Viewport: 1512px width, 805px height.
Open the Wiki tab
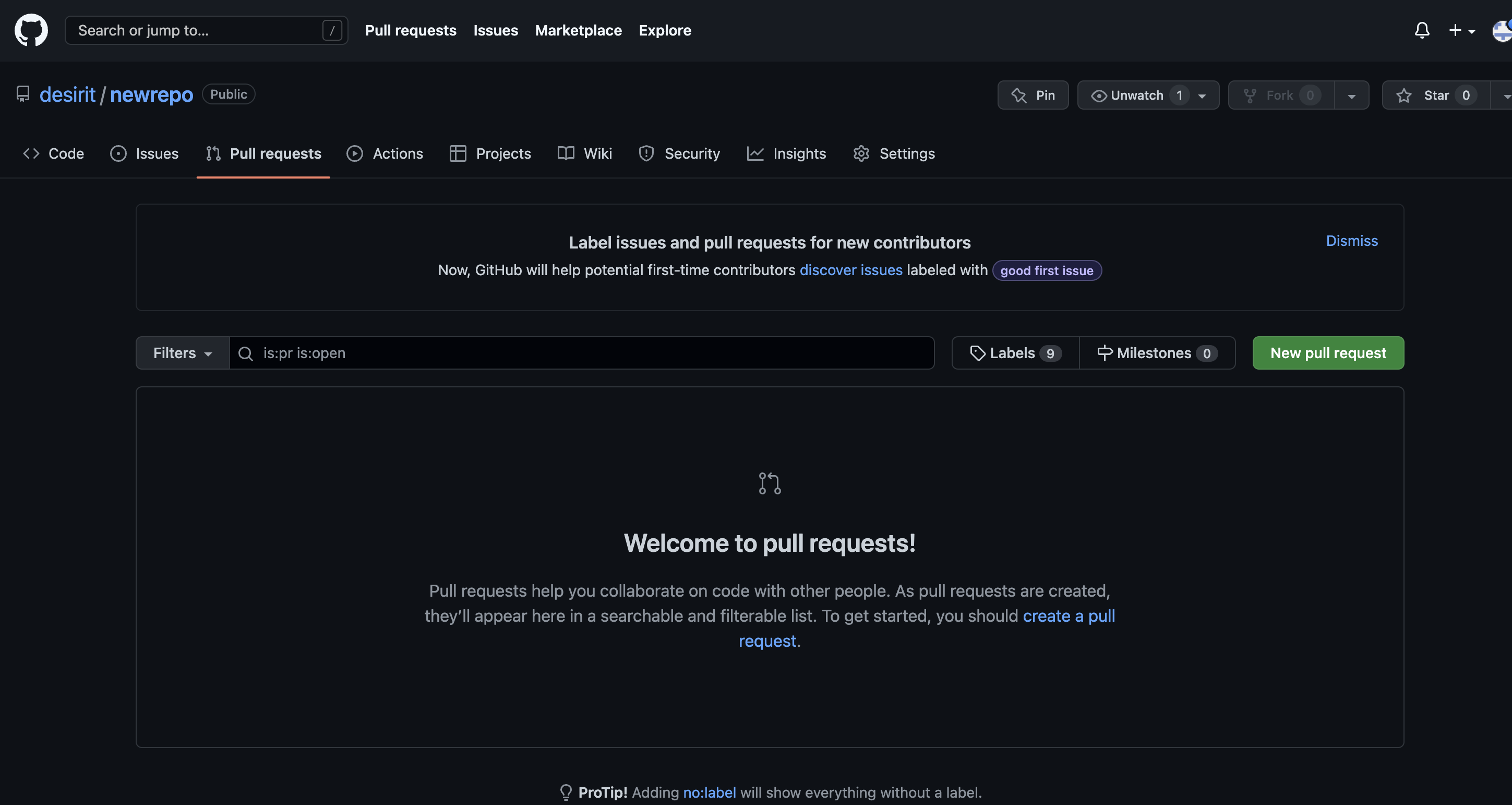pyautogui.click(x=584, y=153)
